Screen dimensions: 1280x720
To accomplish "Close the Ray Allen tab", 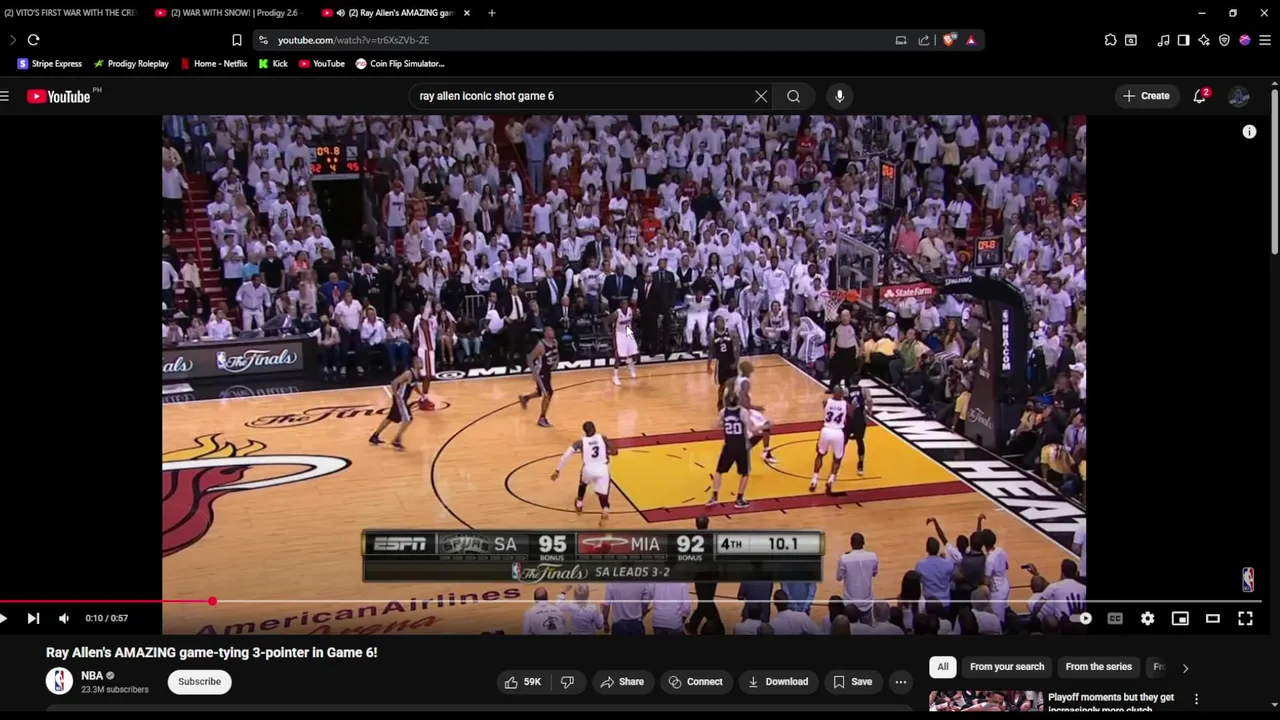I will 466,13.
